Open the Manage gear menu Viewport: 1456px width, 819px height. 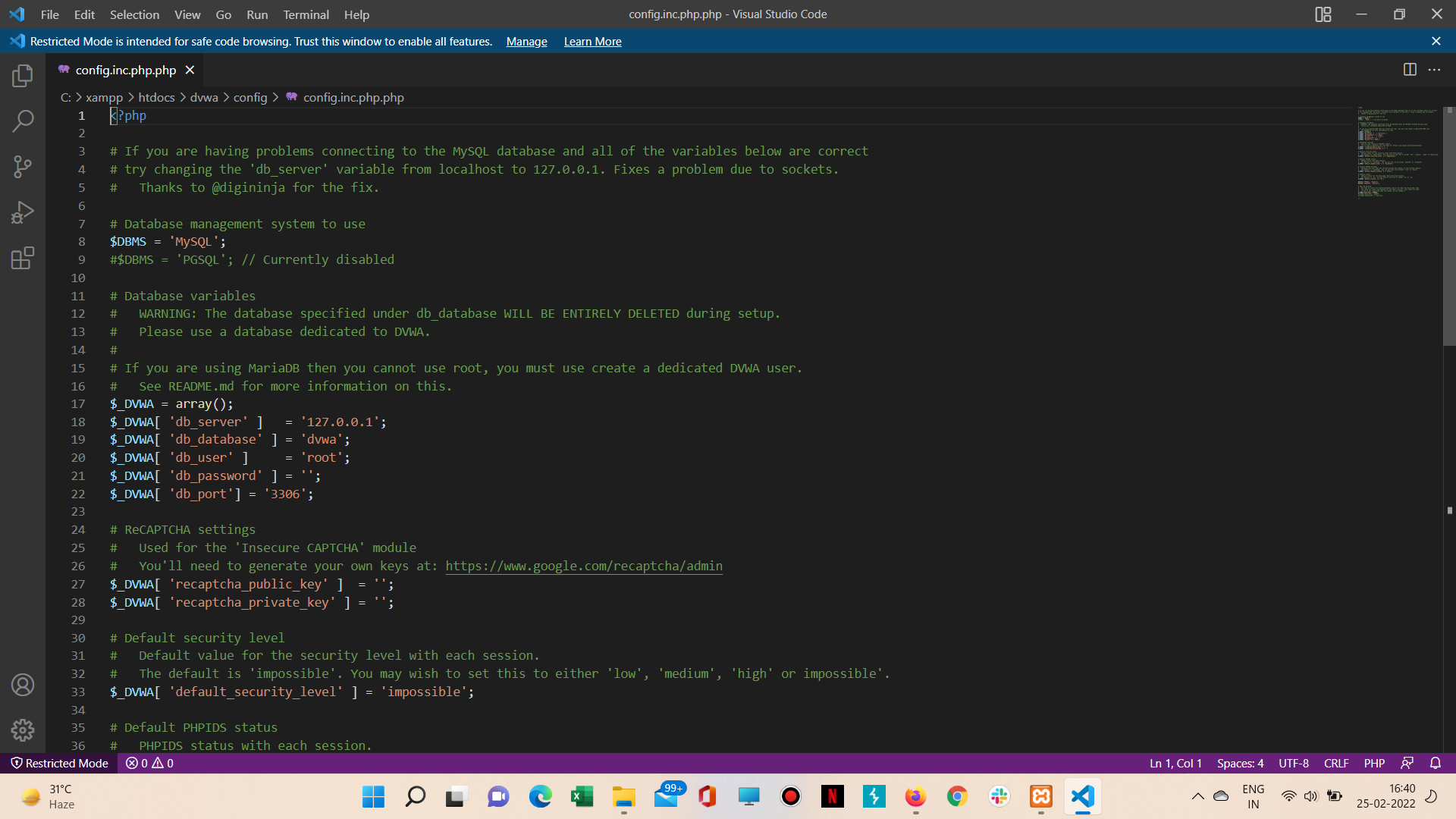tap(23, 730)
